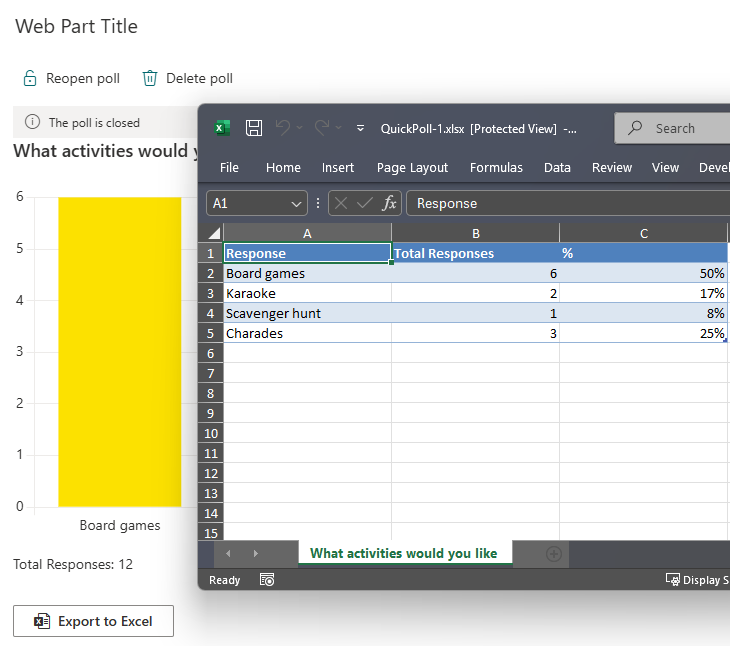Viewport: 730px width, 646px height.
Task: Switch to the Home ribbon tab
Action: click(x=283, y=168)
